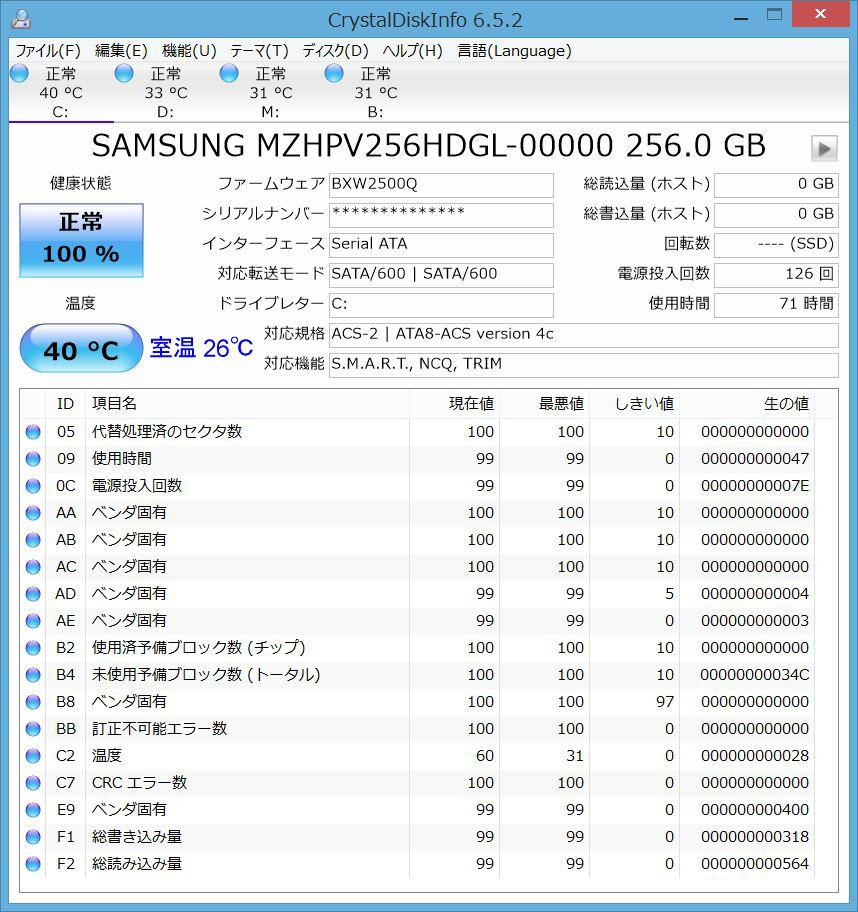Select the C: disk tab
Image resolution: width=858 pixels, height=912 pixels.
click(60, 92)
